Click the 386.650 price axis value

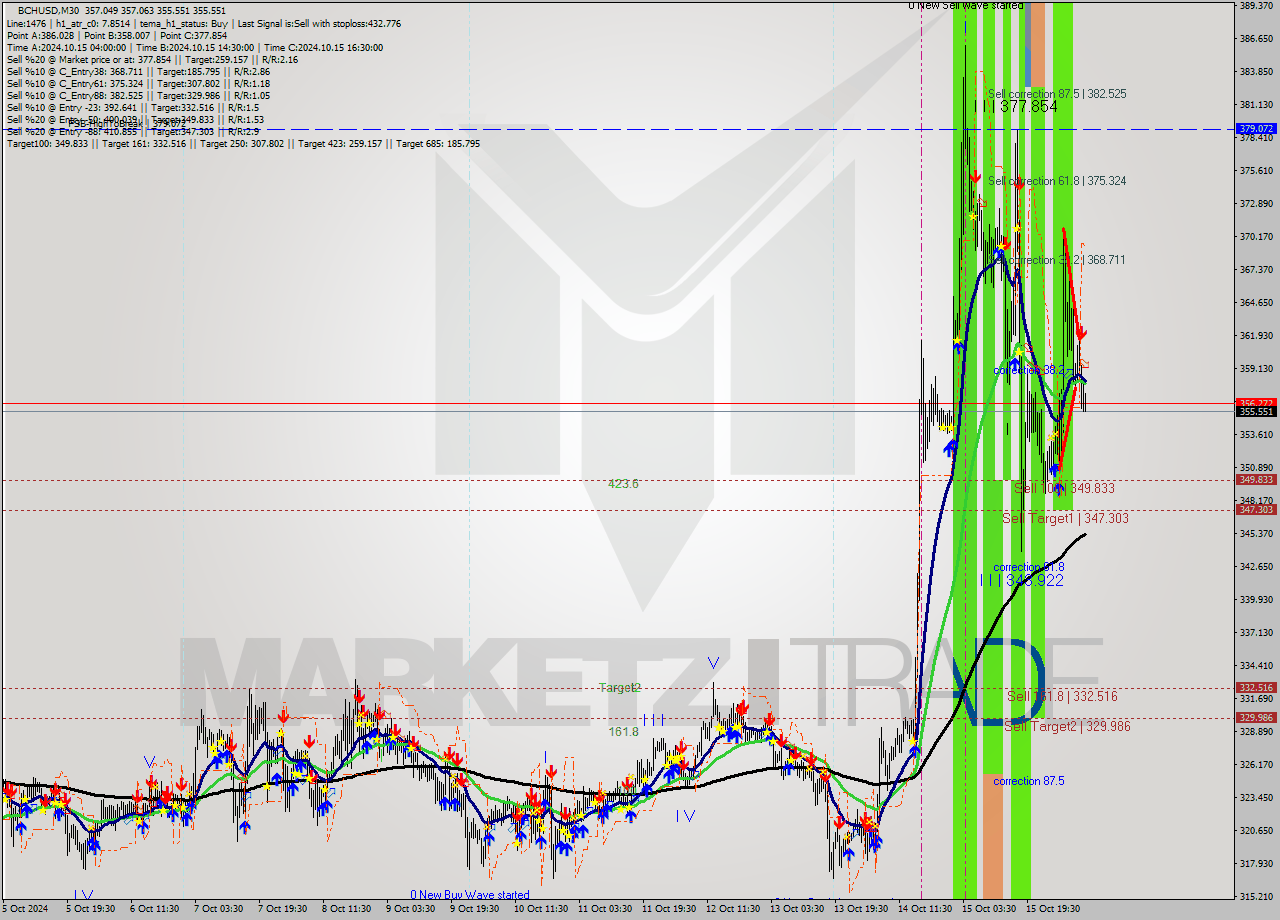point(1256,39)
